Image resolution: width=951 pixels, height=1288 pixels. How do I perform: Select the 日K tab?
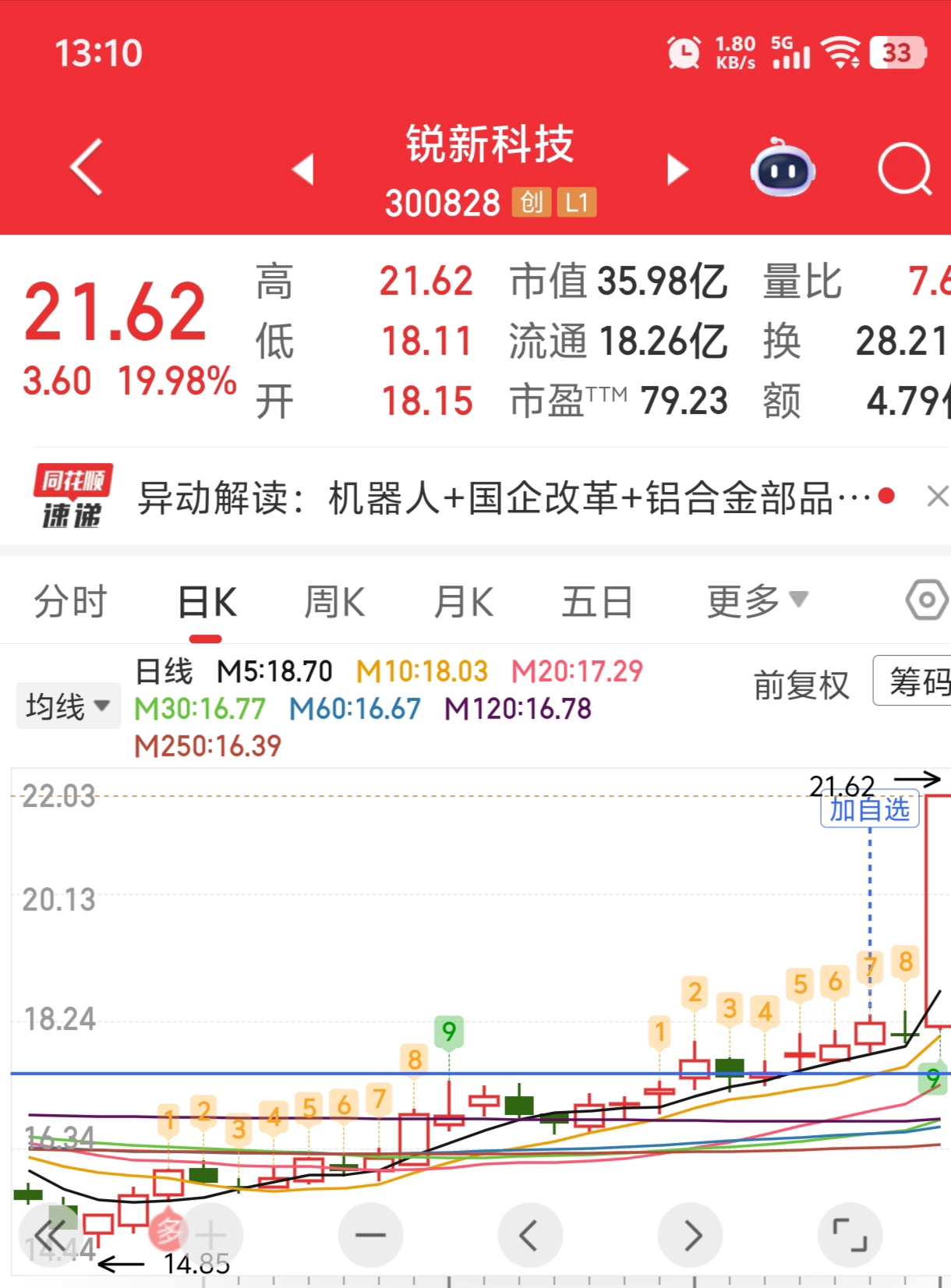pyautogui.click(x=207, y=602)
